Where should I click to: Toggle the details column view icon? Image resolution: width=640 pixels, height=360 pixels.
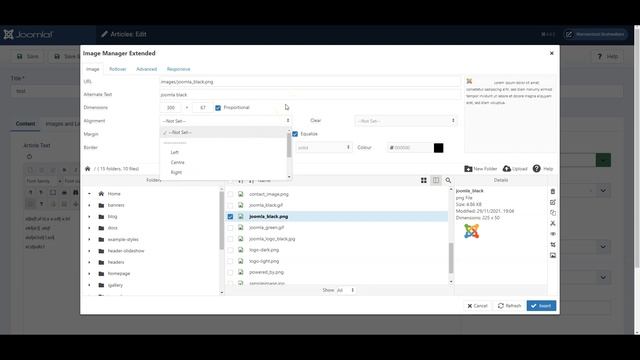point(436,180)
